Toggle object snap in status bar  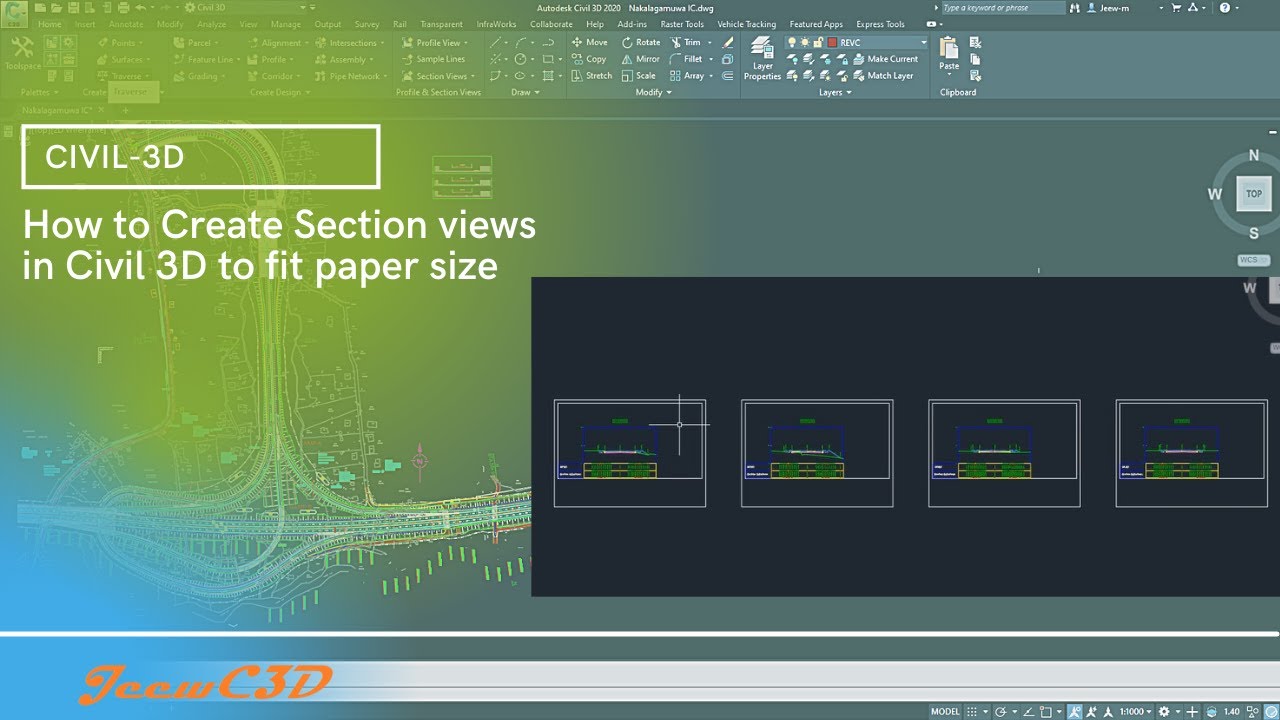pos(1046,712)
